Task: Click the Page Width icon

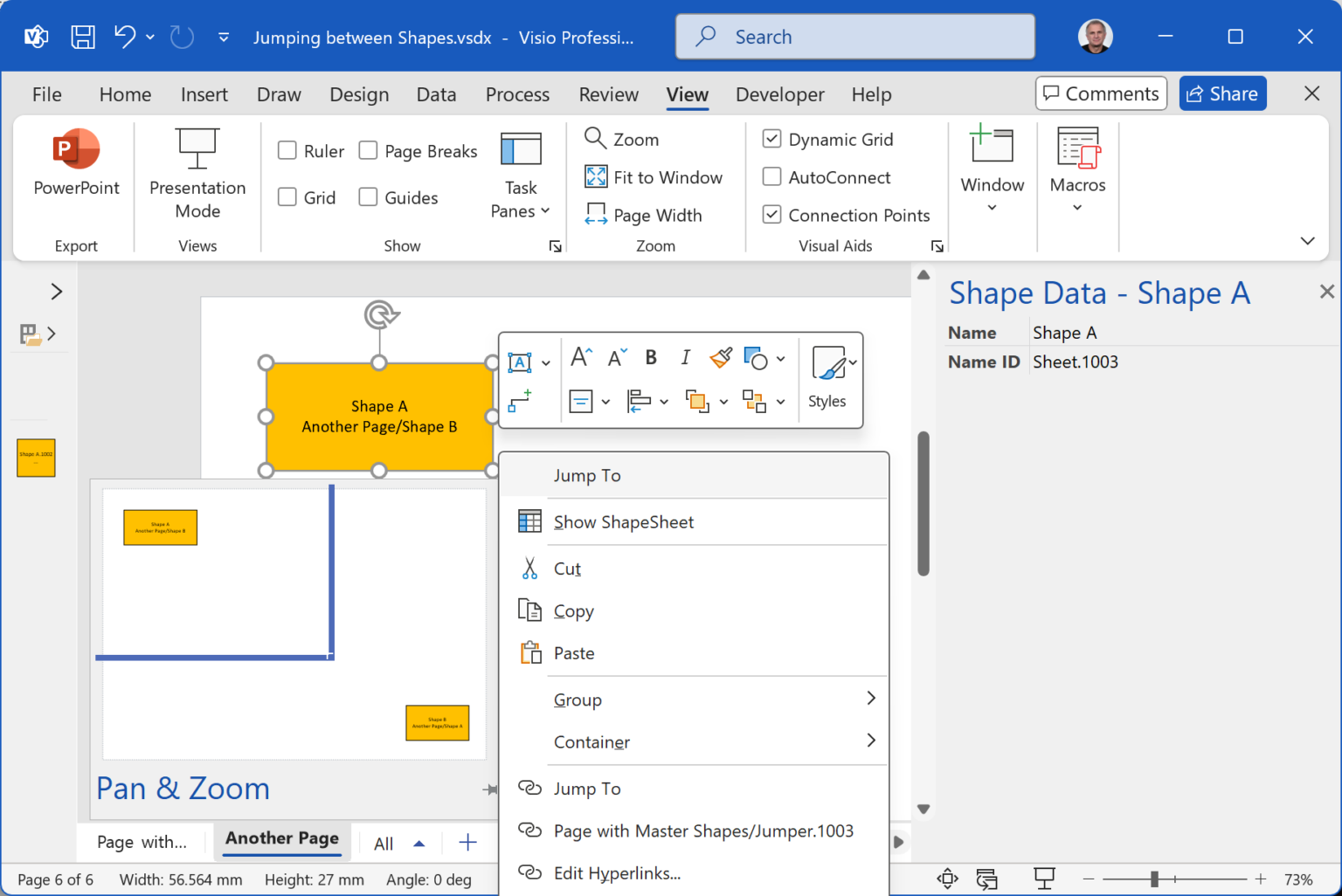Action: (x=597, y=215)
